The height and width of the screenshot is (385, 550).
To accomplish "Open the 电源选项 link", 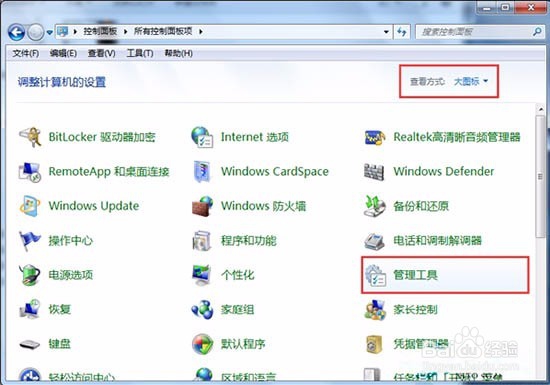I will click(71, 275).
